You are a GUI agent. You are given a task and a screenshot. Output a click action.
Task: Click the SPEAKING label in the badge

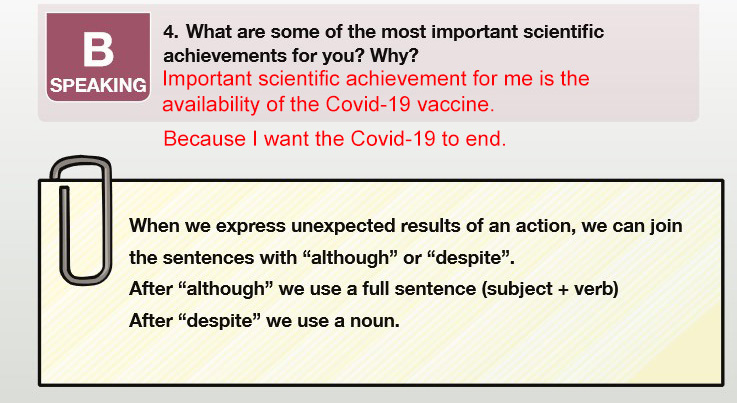click(98, 85)
